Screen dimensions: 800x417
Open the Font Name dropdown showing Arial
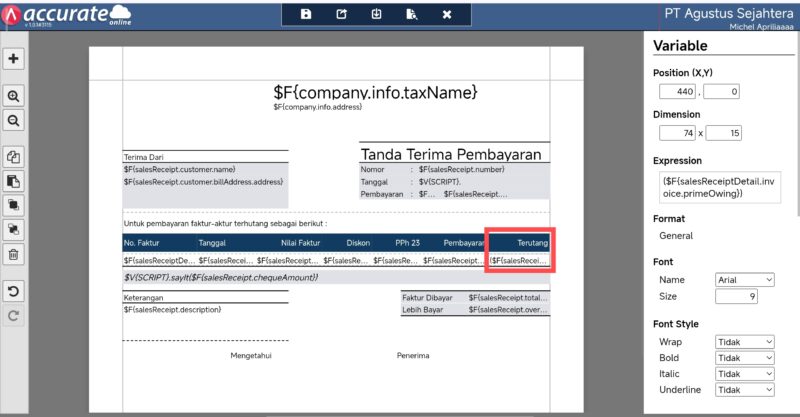click(x=745, y=280)
